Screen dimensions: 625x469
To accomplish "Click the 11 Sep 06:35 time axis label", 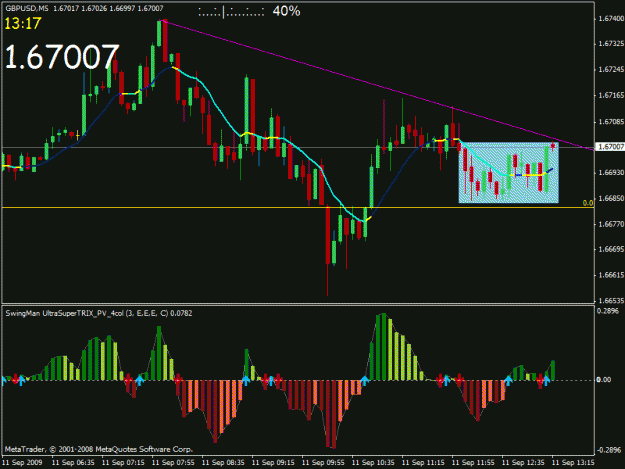I will click(x=73, y=462).
